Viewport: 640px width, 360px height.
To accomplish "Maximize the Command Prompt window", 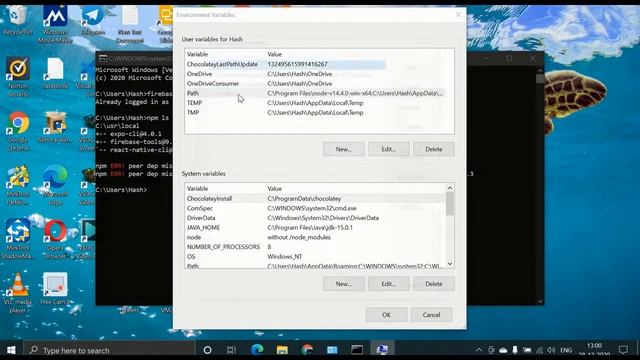I will click(509, 58).
